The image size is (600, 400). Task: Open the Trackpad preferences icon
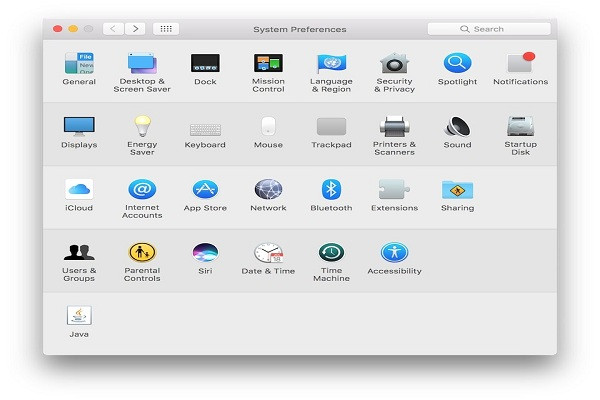(331, 126)
